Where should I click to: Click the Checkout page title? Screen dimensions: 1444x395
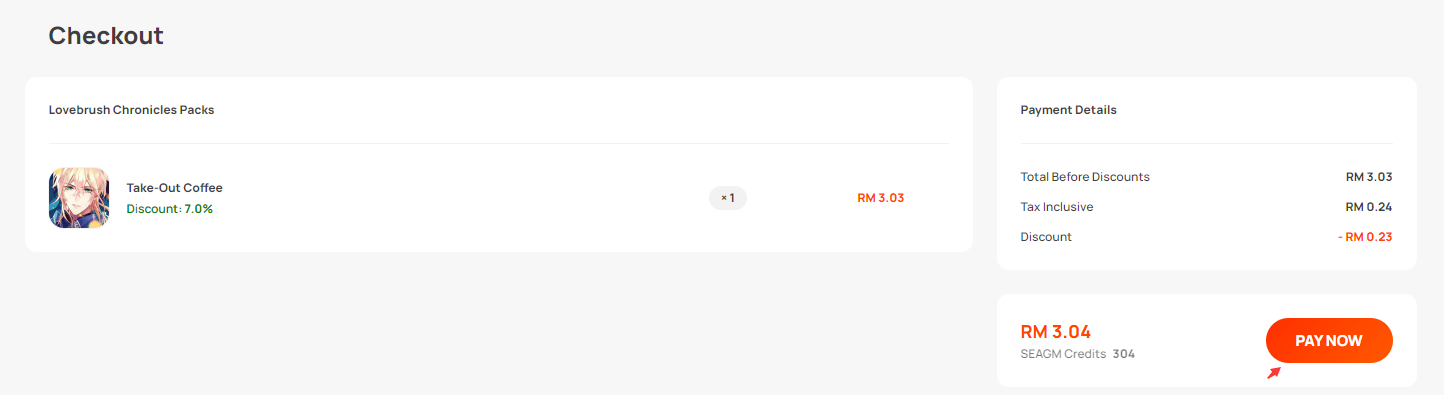[106, 36]
